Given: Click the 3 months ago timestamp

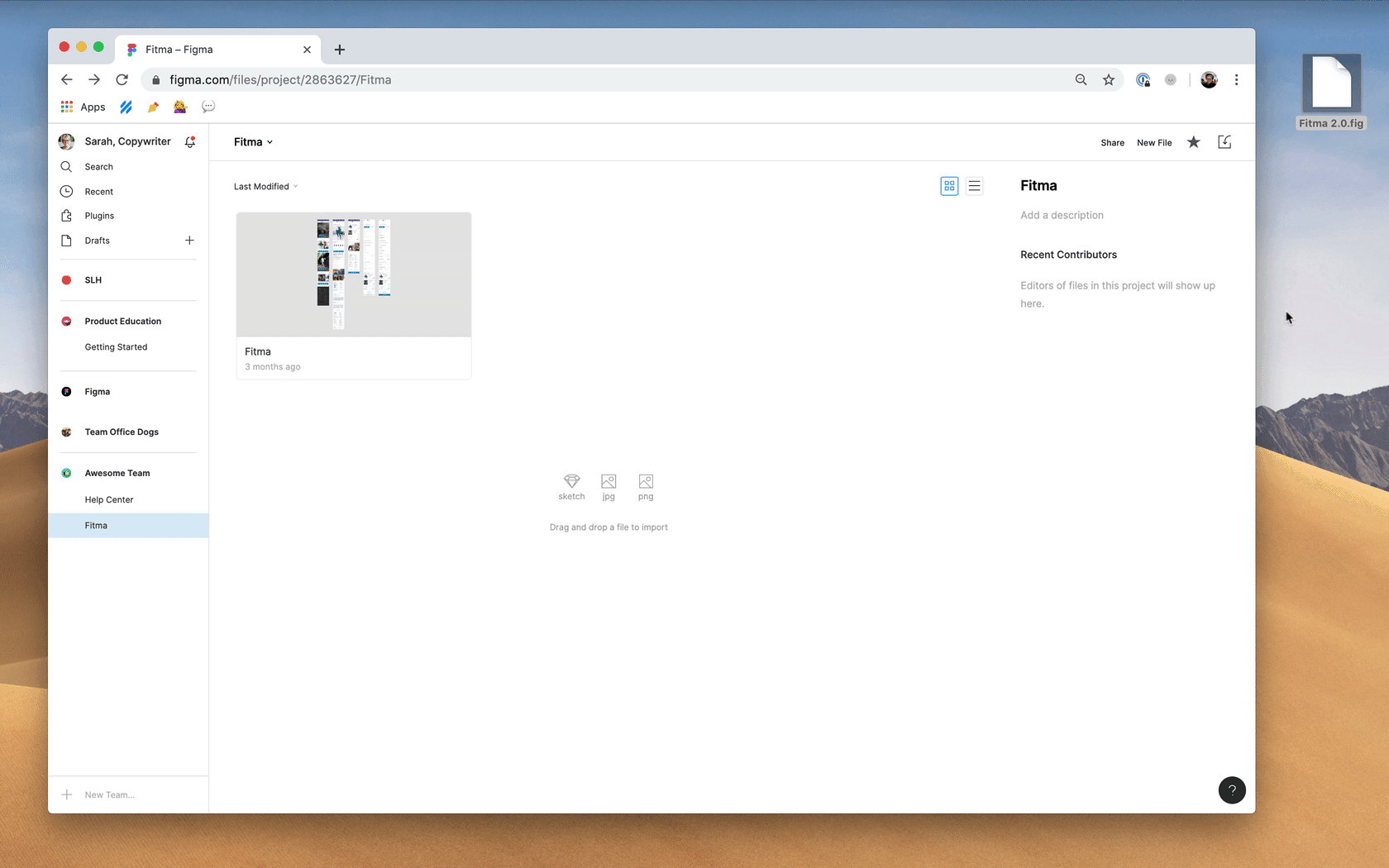Looking at the screenshot, I should (273, 367).
